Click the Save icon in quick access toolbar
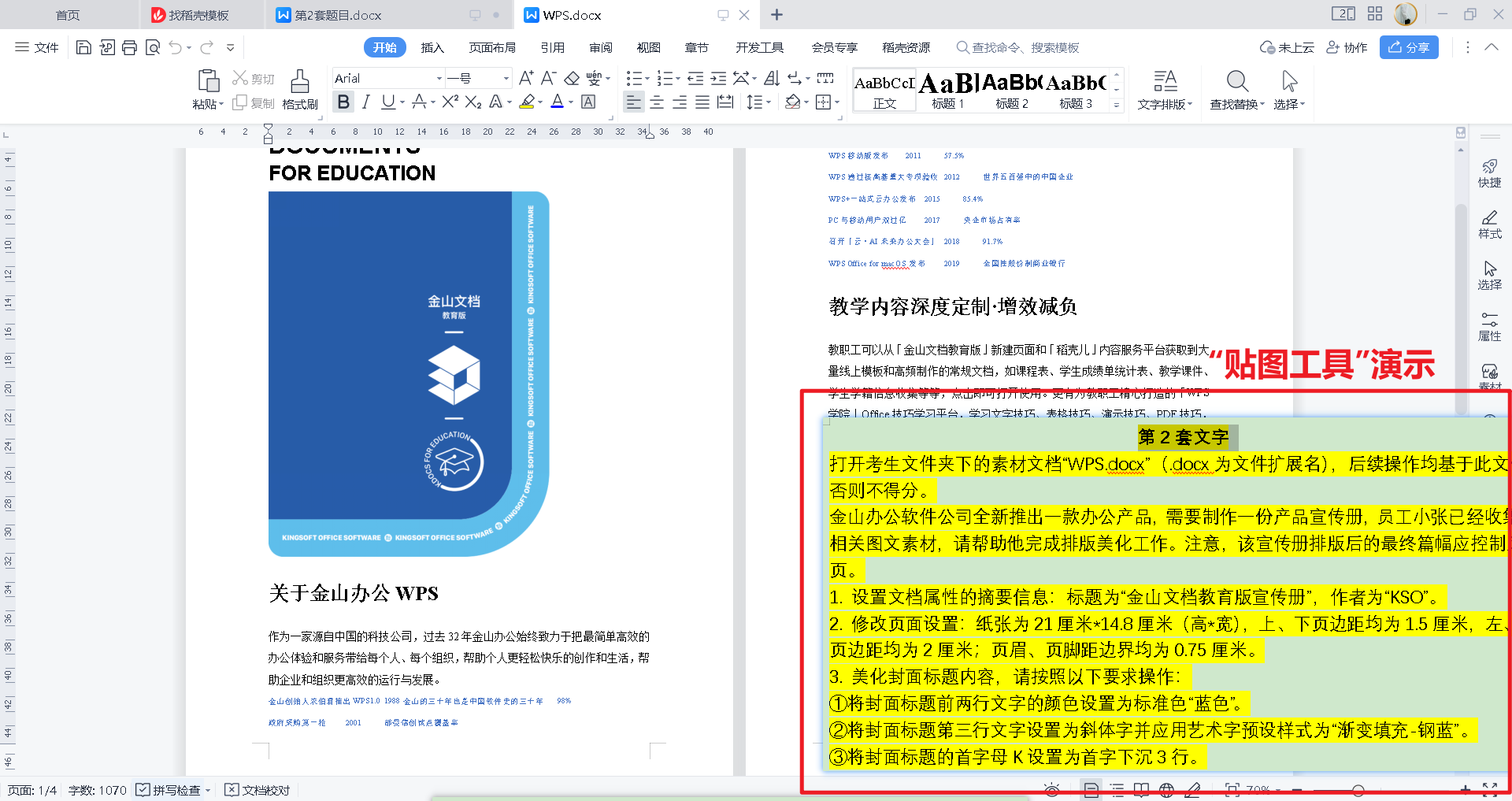 (x=83, y=47)
